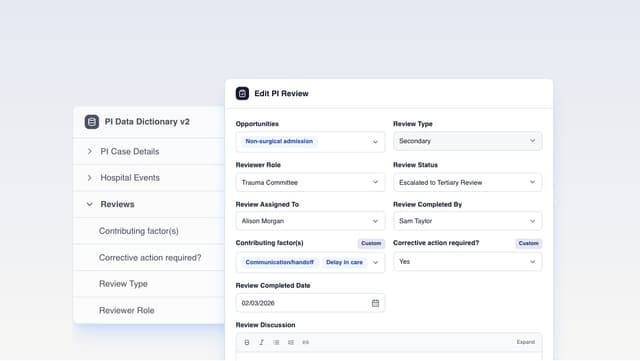This screenshot has height=361, width=640.
Task: Click the Edit PI Review clipboard icon
Action: (242, 94)
